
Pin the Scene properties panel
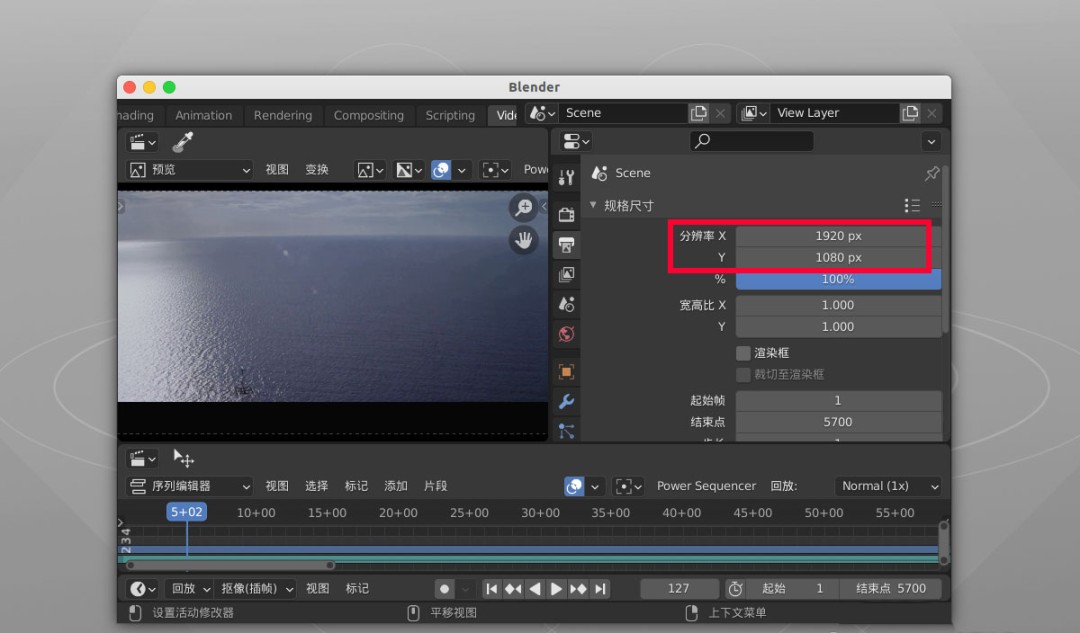pyautogui.click(x=931, y=173)
